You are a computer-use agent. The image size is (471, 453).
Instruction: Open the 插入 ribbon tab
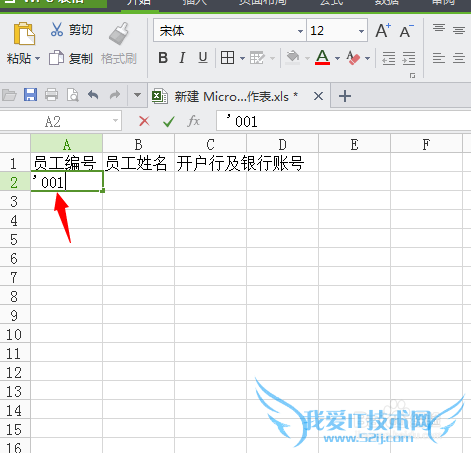coord(195,3)
